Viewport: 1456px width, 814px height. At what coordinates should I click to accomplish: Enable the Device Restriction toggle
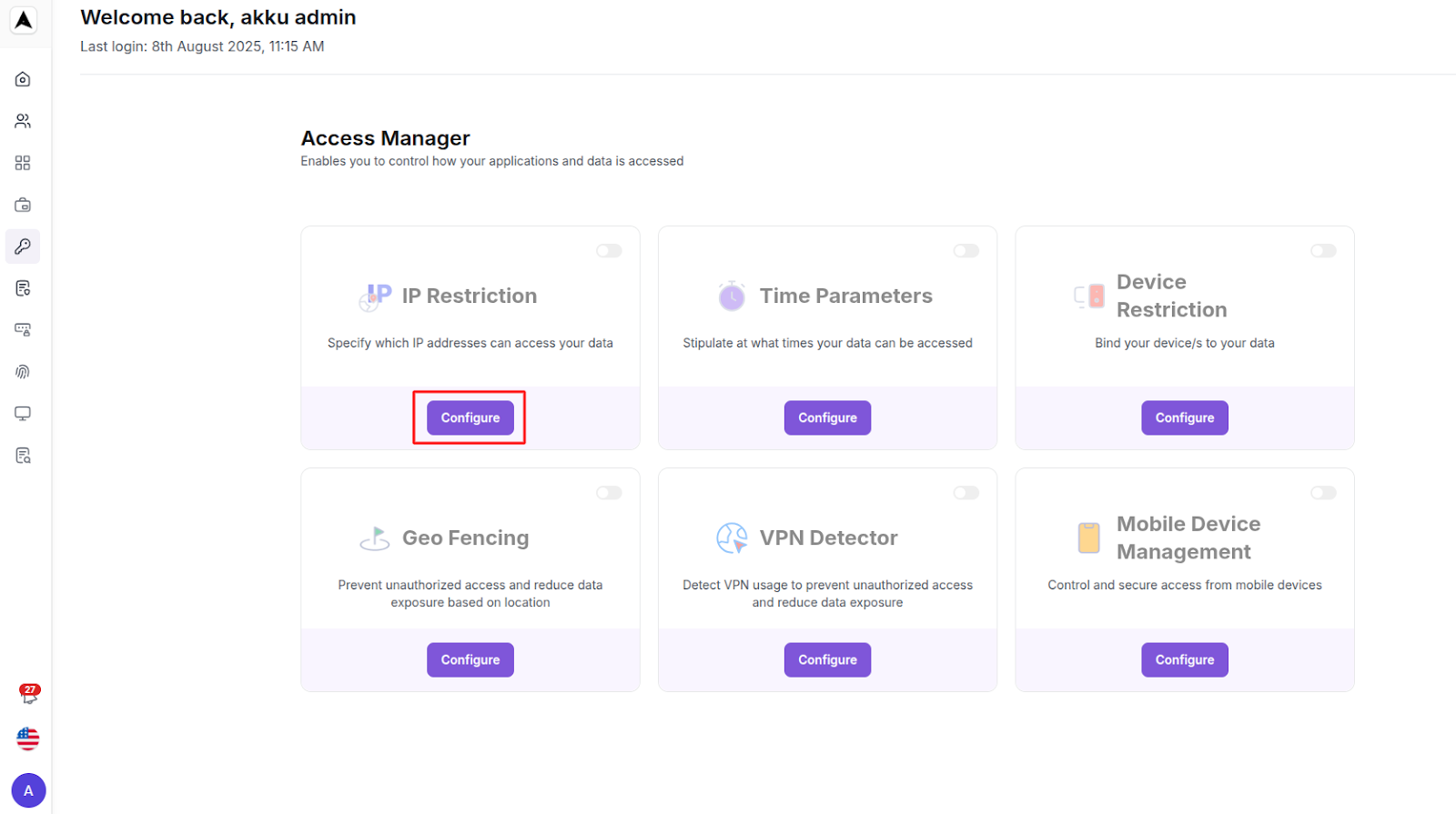click(x=1323, y=251)
